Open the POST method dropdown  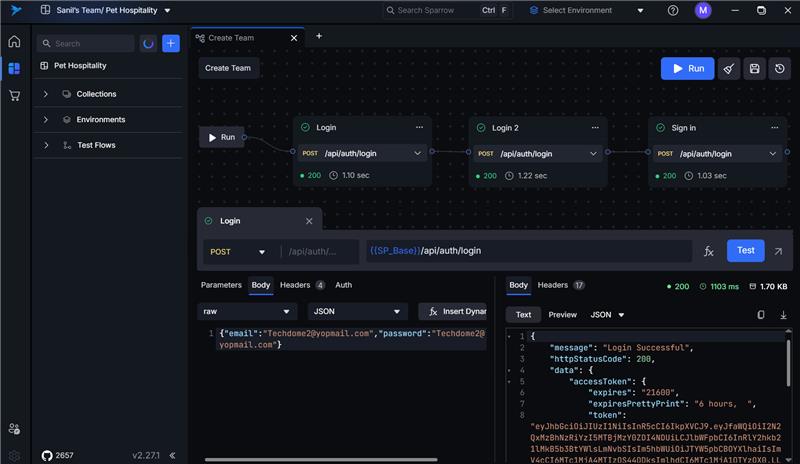238,252
